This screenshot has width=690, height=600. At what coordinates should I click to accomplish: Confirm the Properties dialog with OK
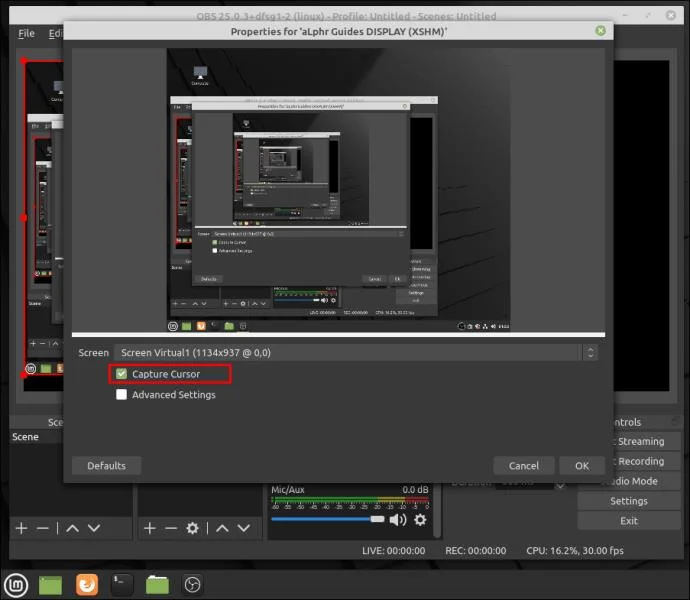[582, 466]
